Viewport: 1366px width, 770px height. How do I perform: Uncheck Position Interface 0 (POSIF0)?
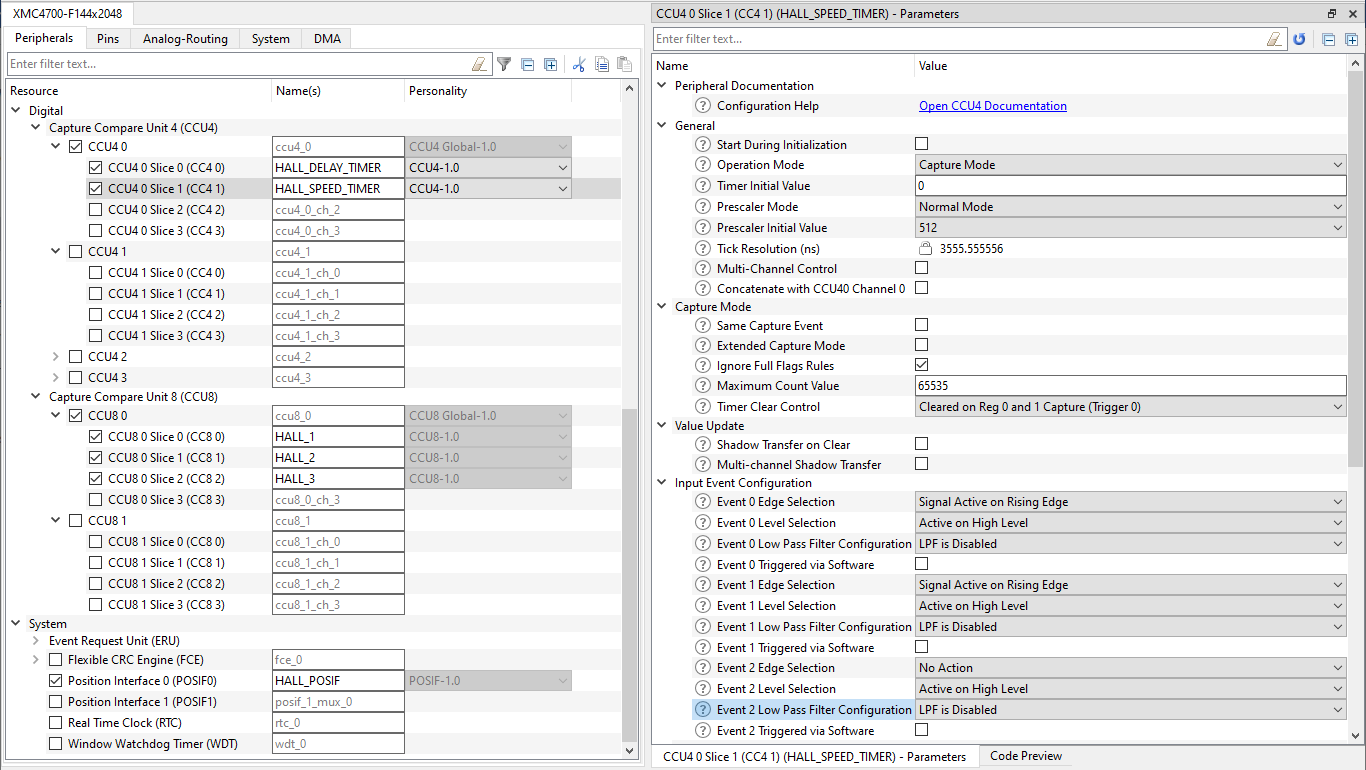click(55, 681)
